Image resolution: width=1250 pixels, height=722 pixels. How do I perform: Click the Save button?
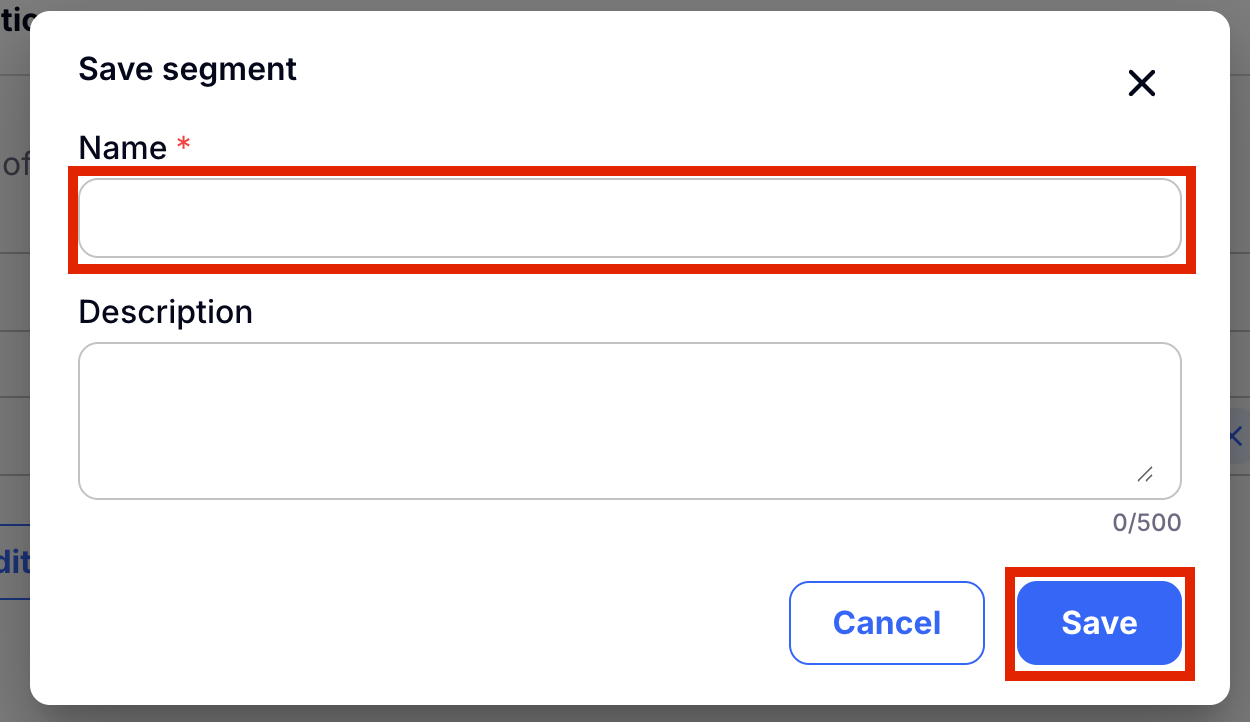coord(1099,623)
